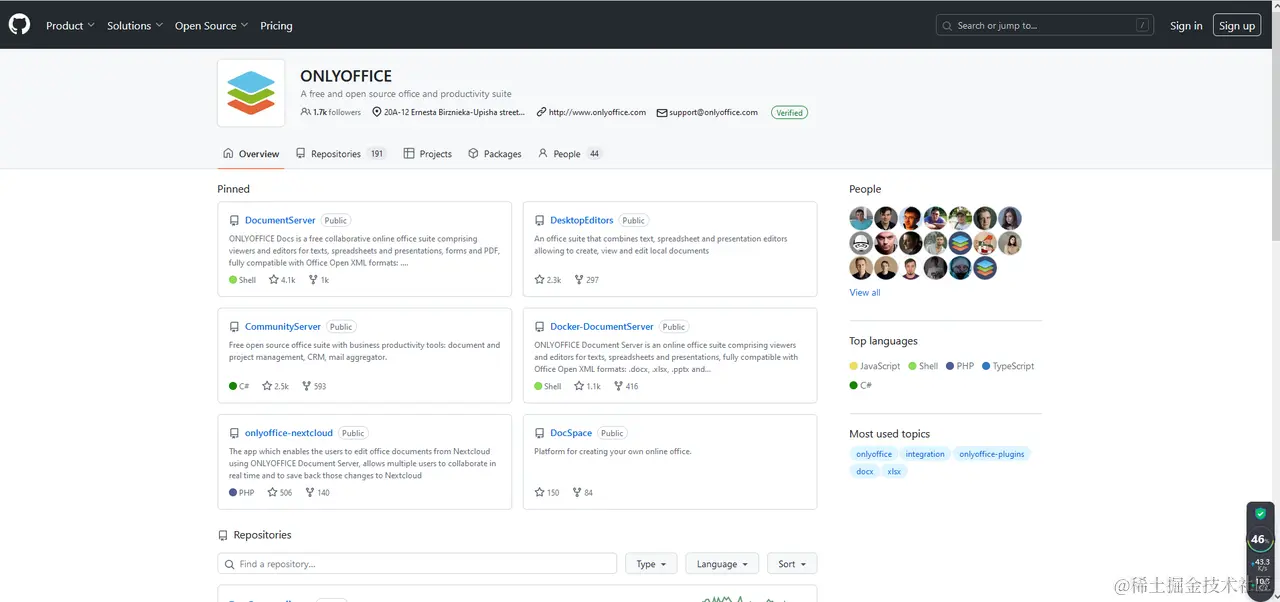Viewport: 1280px width, 602px height.
Task: Open the Product dropdown menu
Action: pyautogui.click(x=70, y=26)
